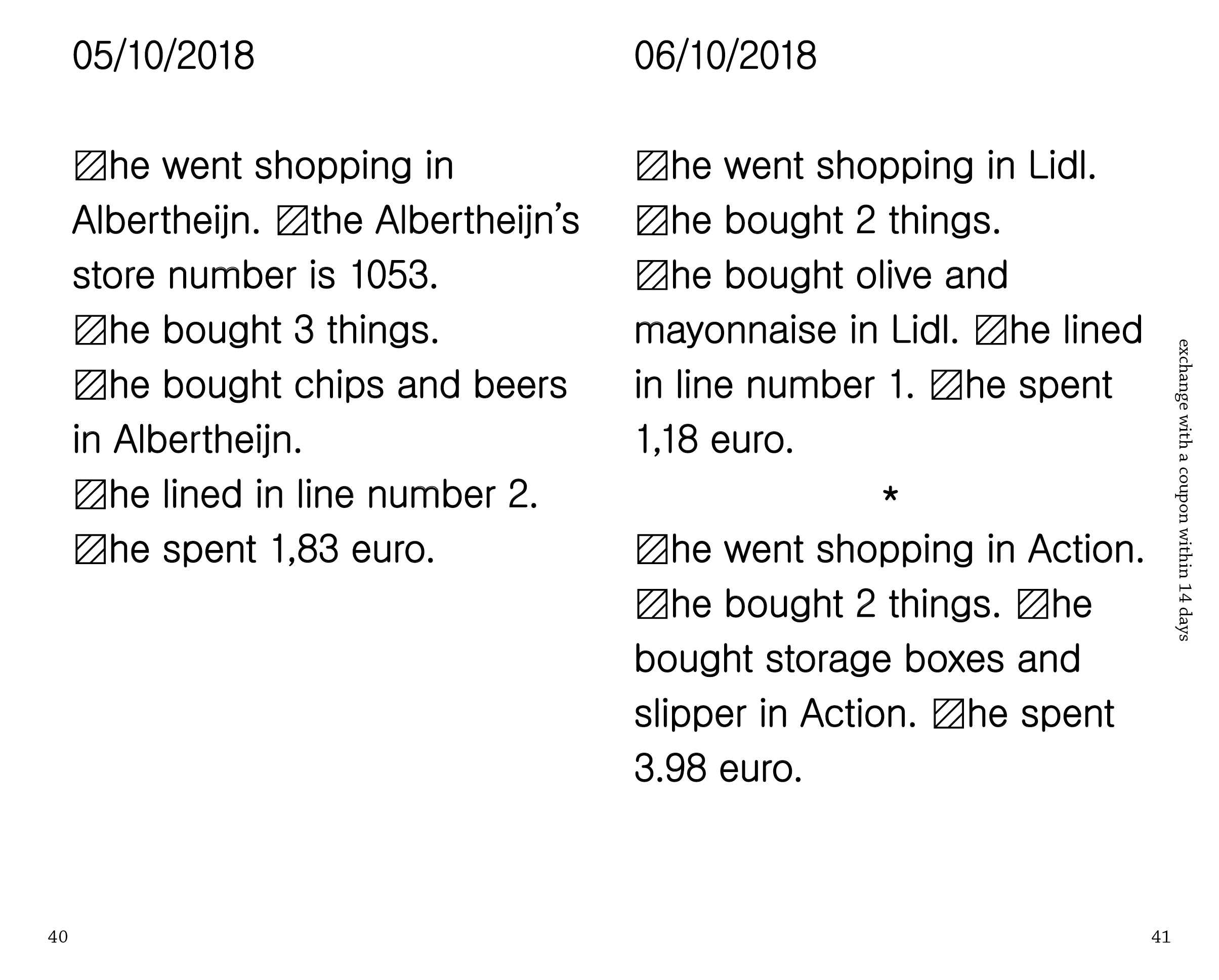Image resolution: width=1219 pixels, height=980 pixels.
Task: Select the word "mayonnaise"
Action: [735, 330]
